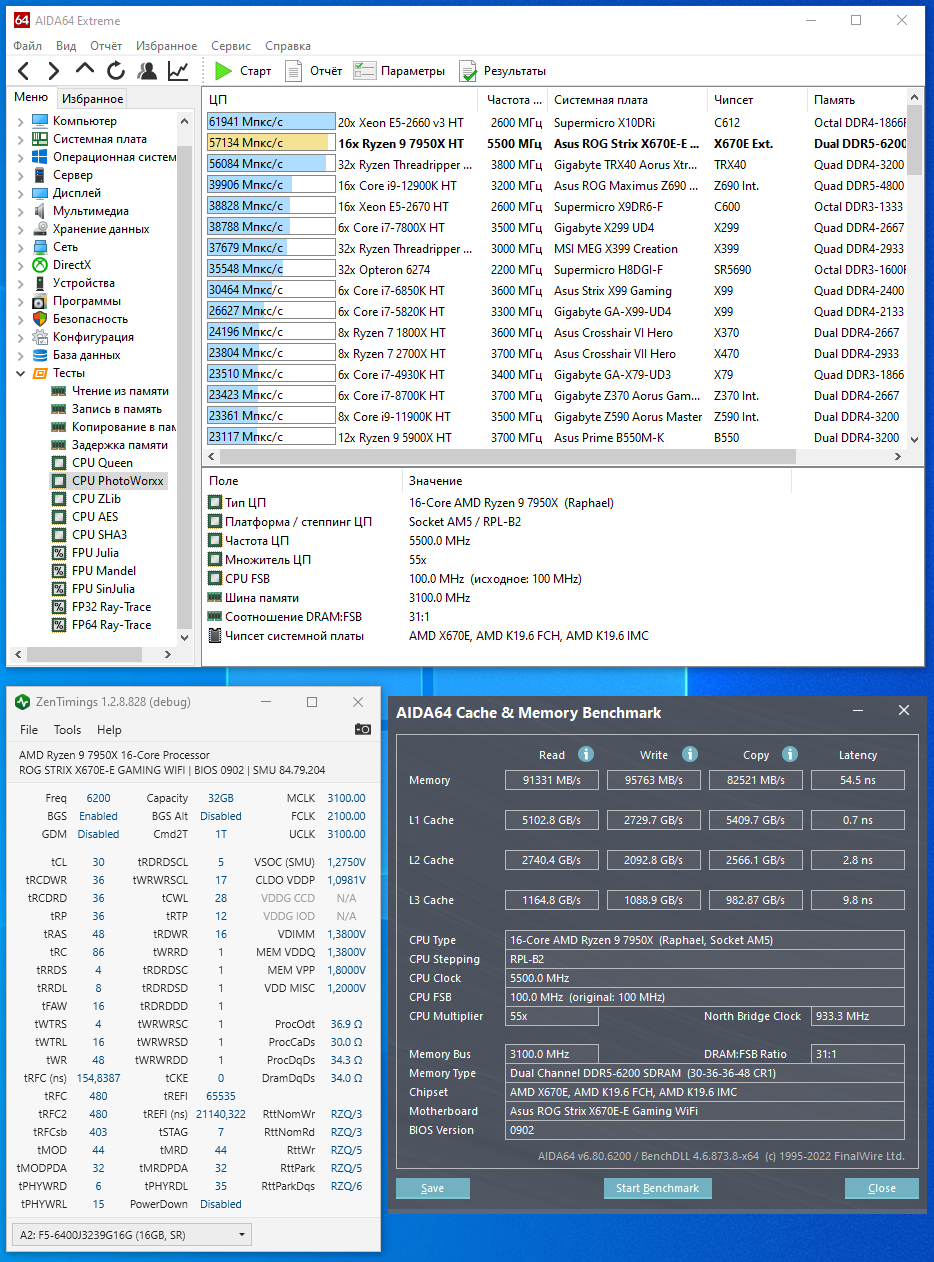
Task: Open the Сервис menu
Action: point(231,46)
